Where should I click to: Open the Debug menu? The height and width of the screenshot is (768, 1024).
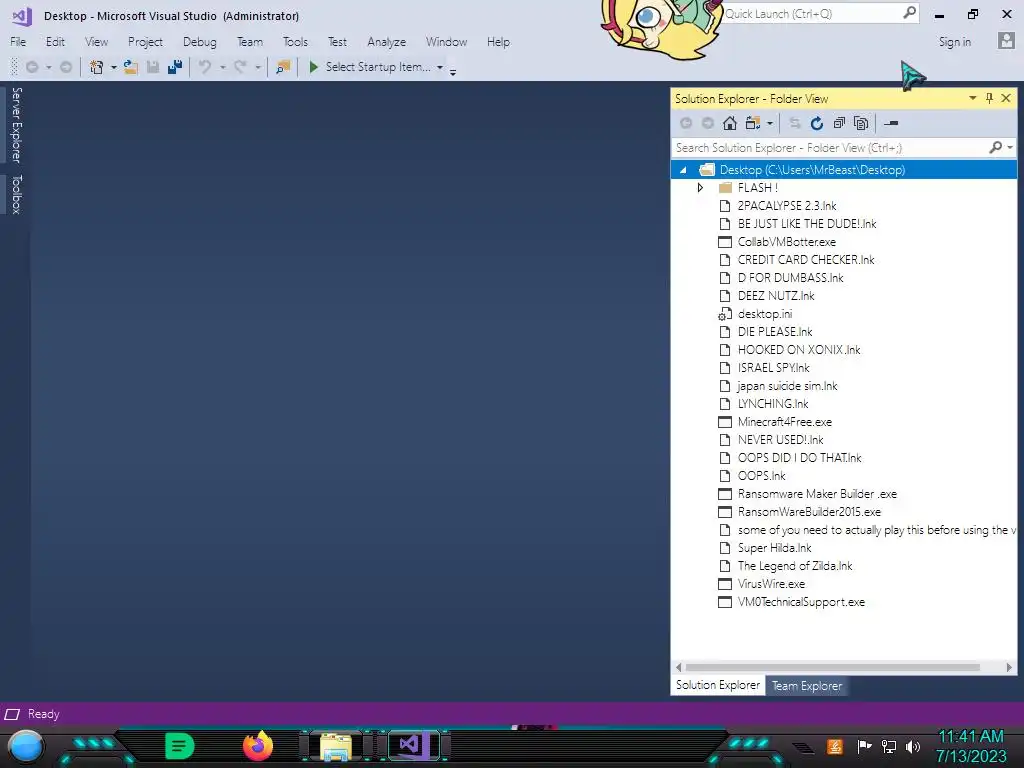pyautogui.click(x=199, y=42)
